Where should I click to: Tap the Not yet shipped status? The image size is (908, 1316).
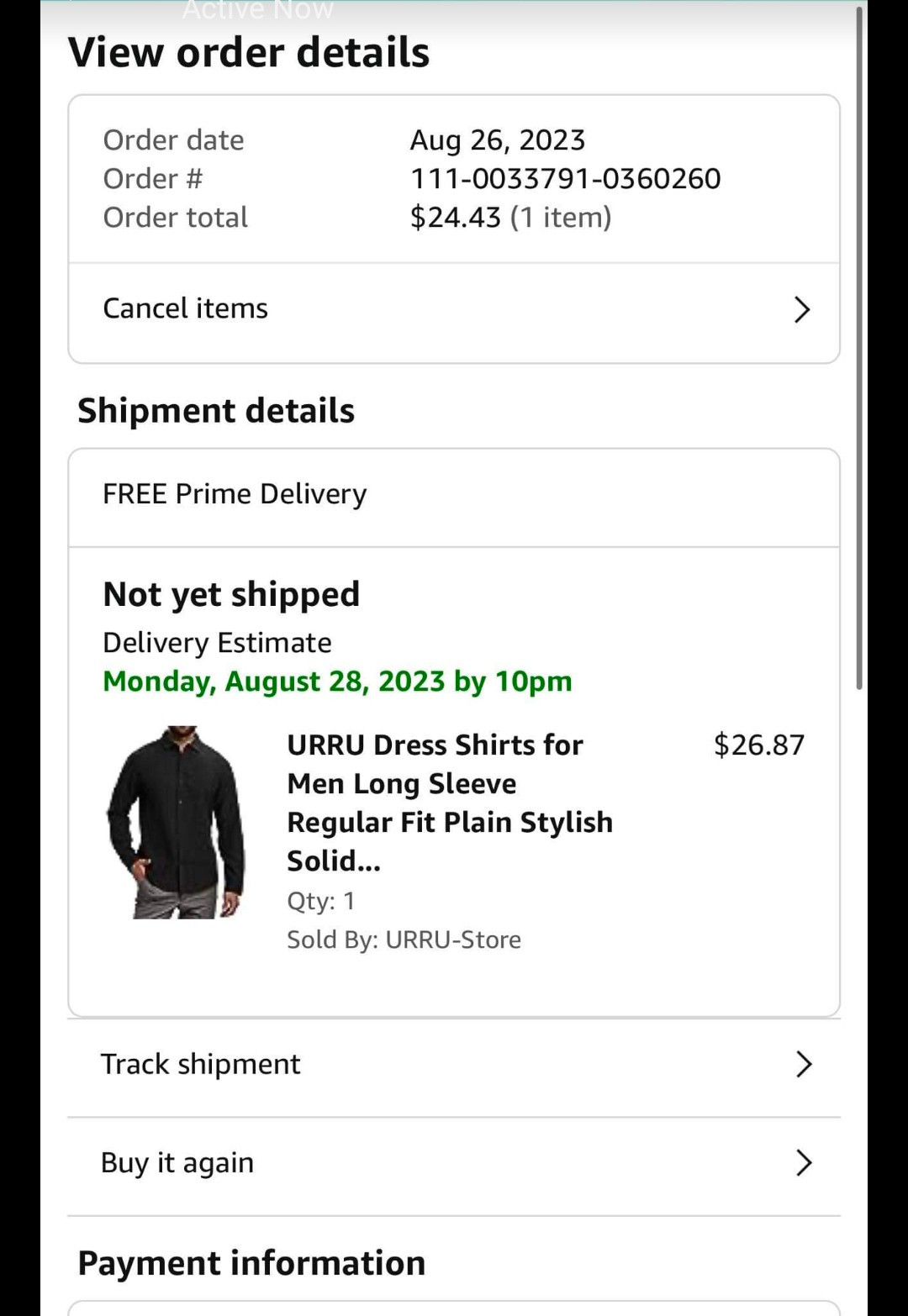click(231, 594)
